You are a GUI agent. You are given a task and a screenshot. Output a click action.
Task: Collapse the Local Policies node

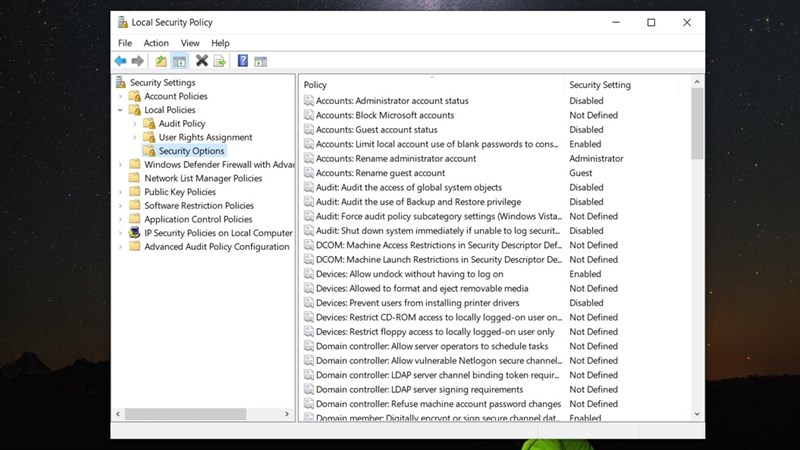point(121,110)
